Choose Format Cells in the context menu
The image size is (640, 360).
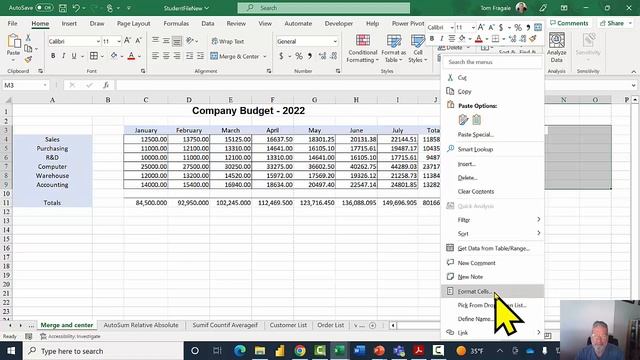[x=493, y=291]
